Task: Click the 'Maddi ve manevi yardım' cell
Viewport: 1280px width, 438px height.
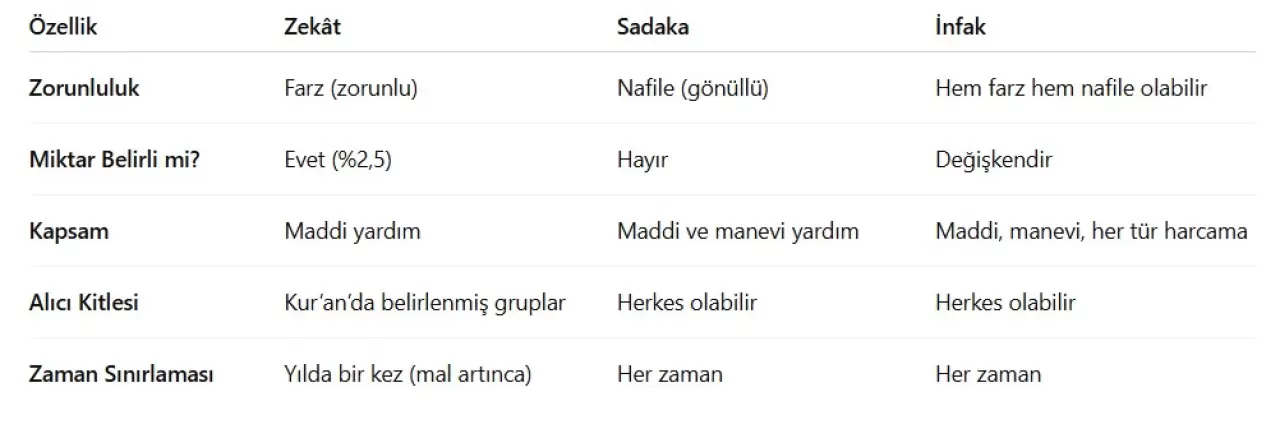Action: click(x=737, y=231)
